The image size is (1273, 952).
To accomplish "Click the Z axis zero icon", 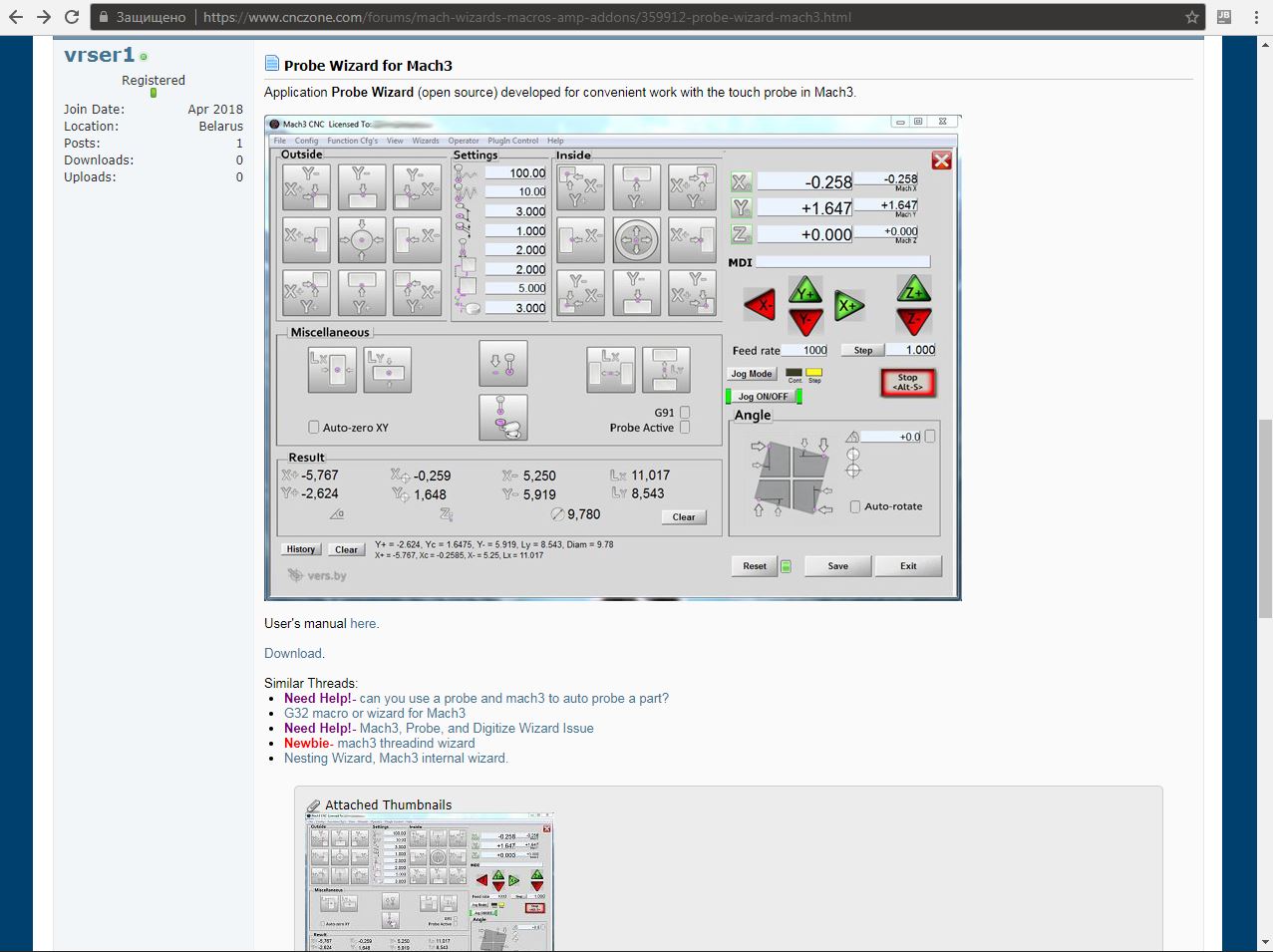I will [x=741, y=234].
